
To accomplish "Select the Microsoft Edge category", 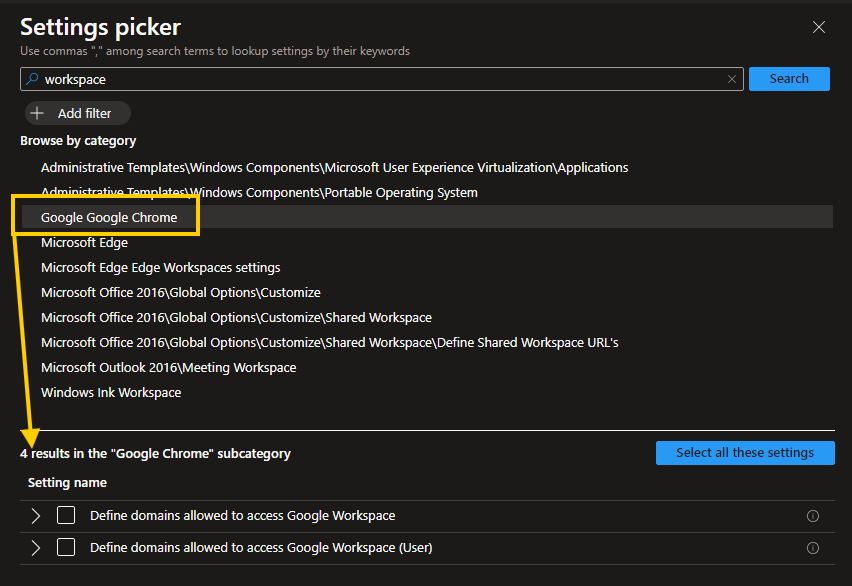I will pyautogui.click(x=84, y=243).
